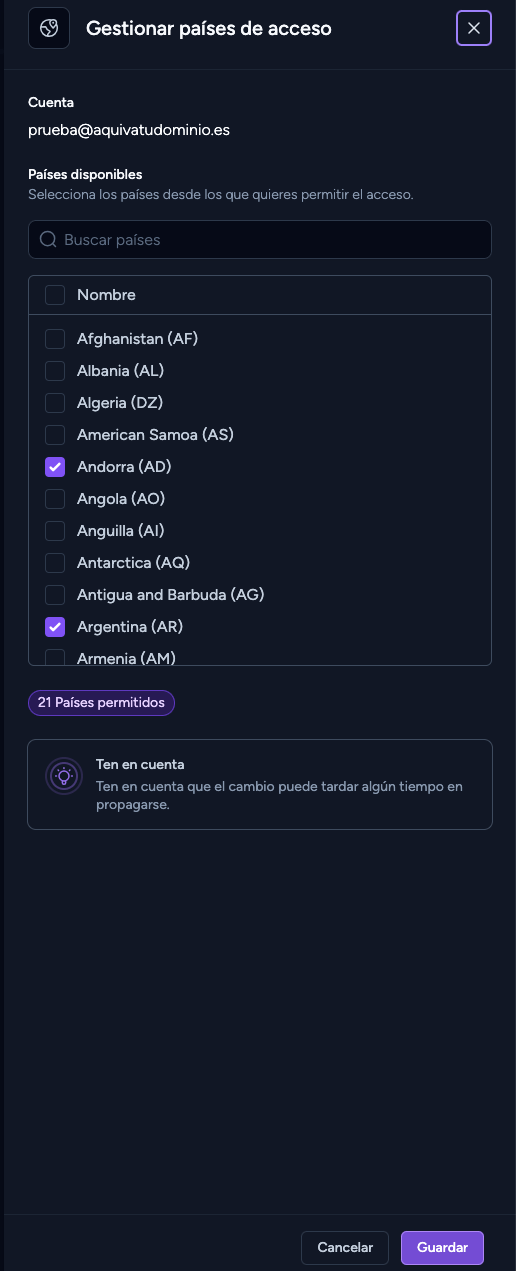Check the Afghanistan (AF) checkbox
This screenshot has width=516, height=1271.
point(55,339)
